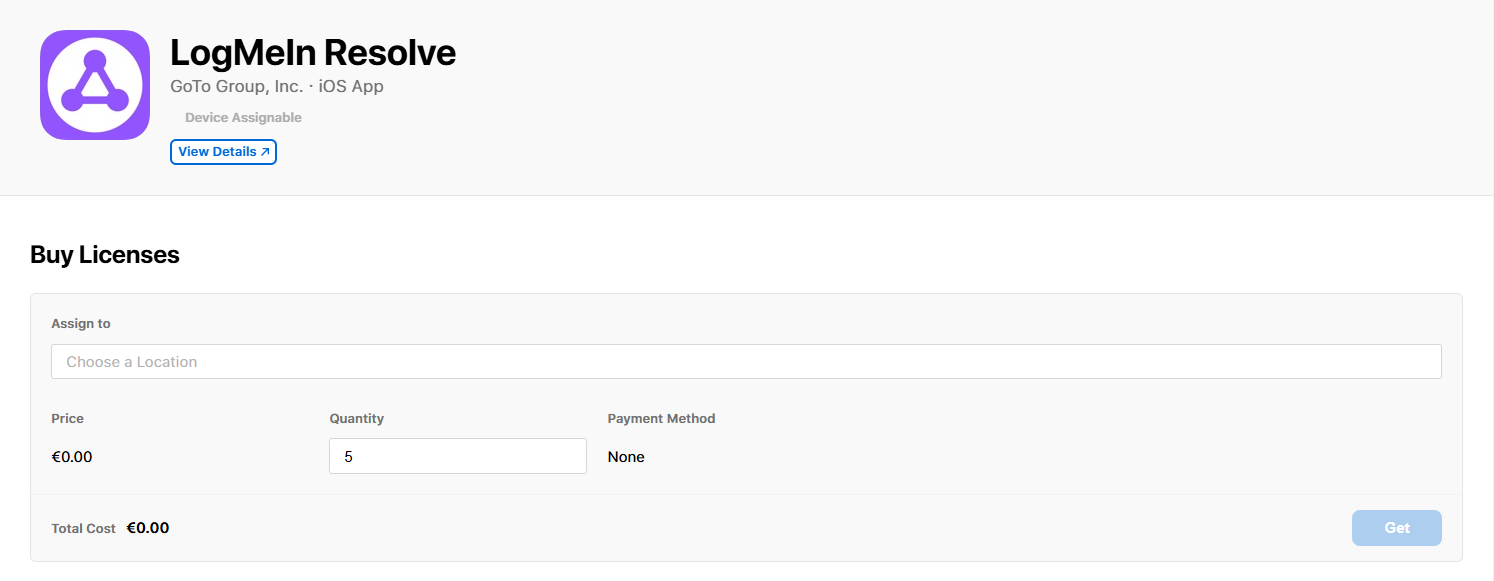Click the iOS App platform text

click(351, 86)
